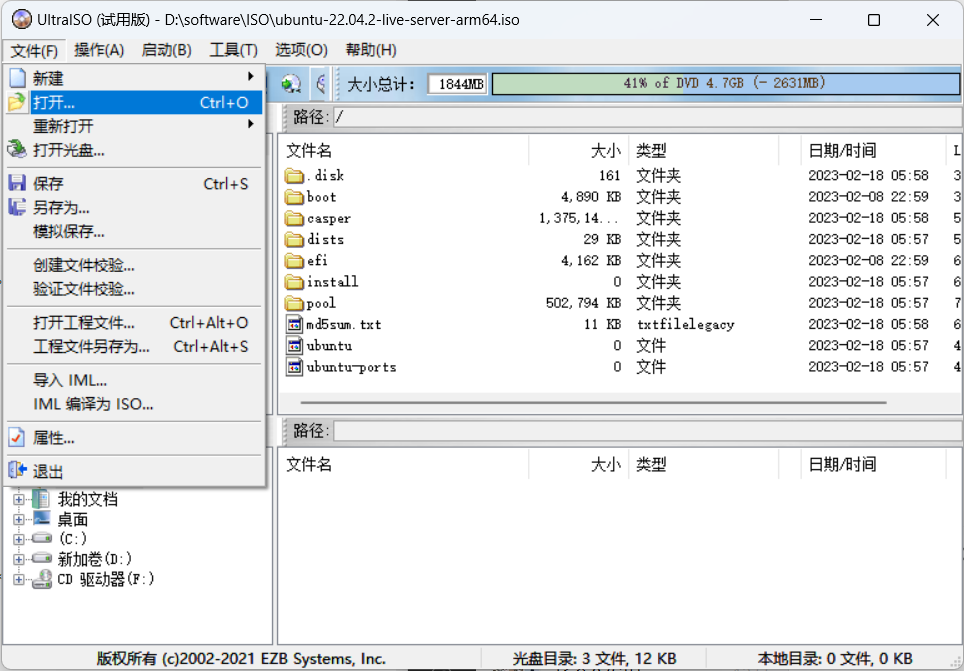Open the 重新打开 submenu arrow
964x671 pixels.
250,124
